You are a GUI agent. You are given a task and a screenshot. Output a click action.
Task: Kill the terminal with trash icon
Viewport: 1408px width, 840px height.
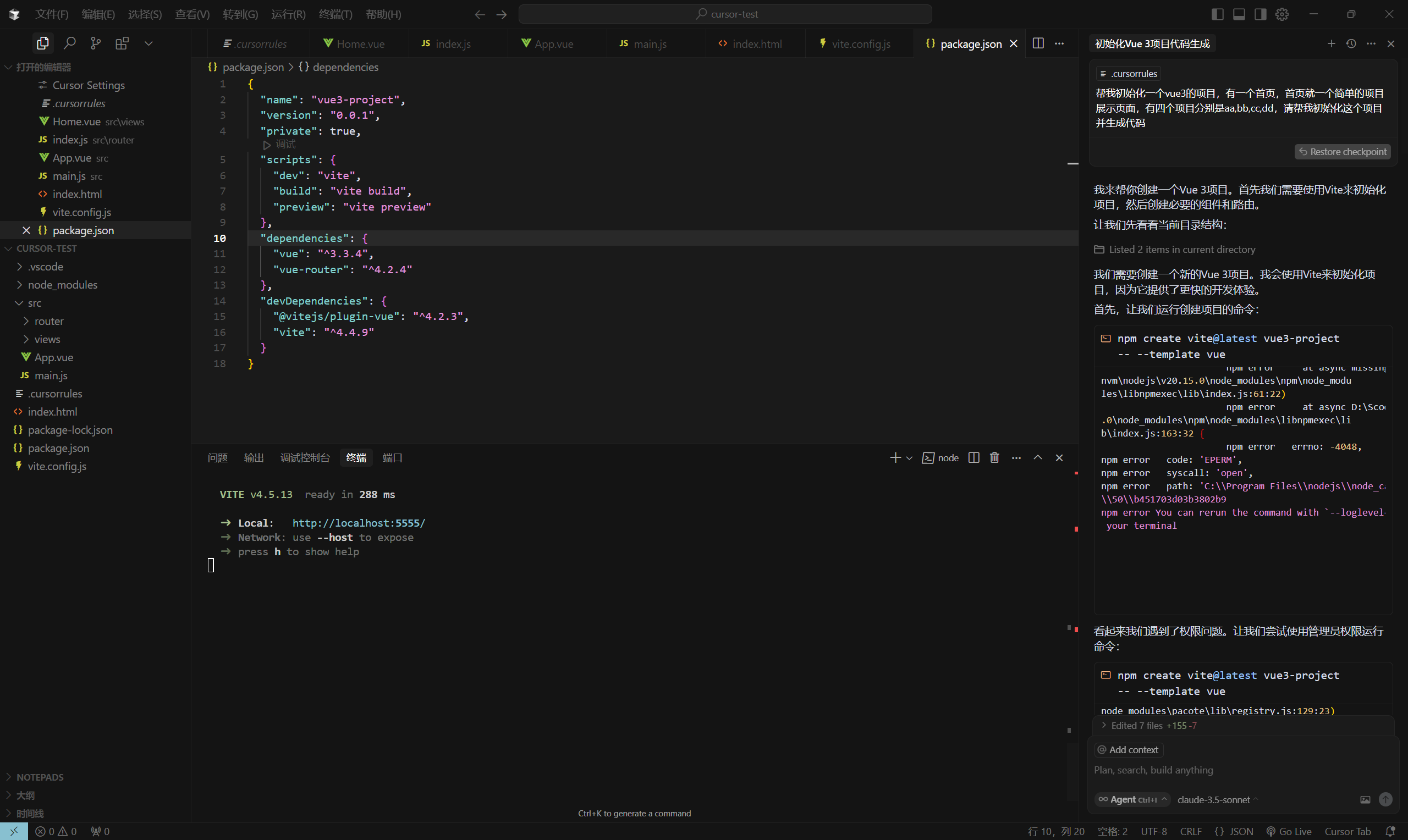[x=994, y=457]
